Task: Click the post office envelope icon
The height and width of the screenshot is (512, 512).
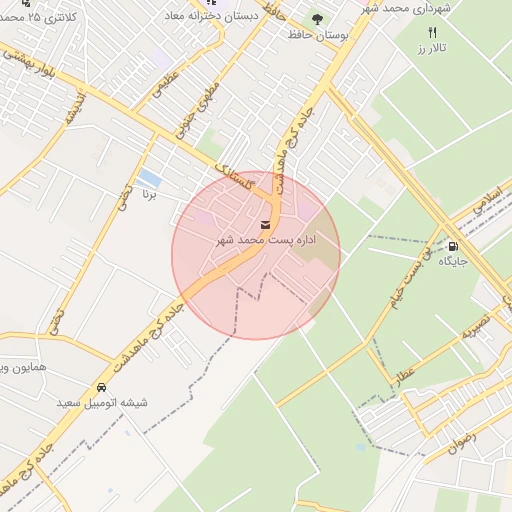Action: (265, 225)
